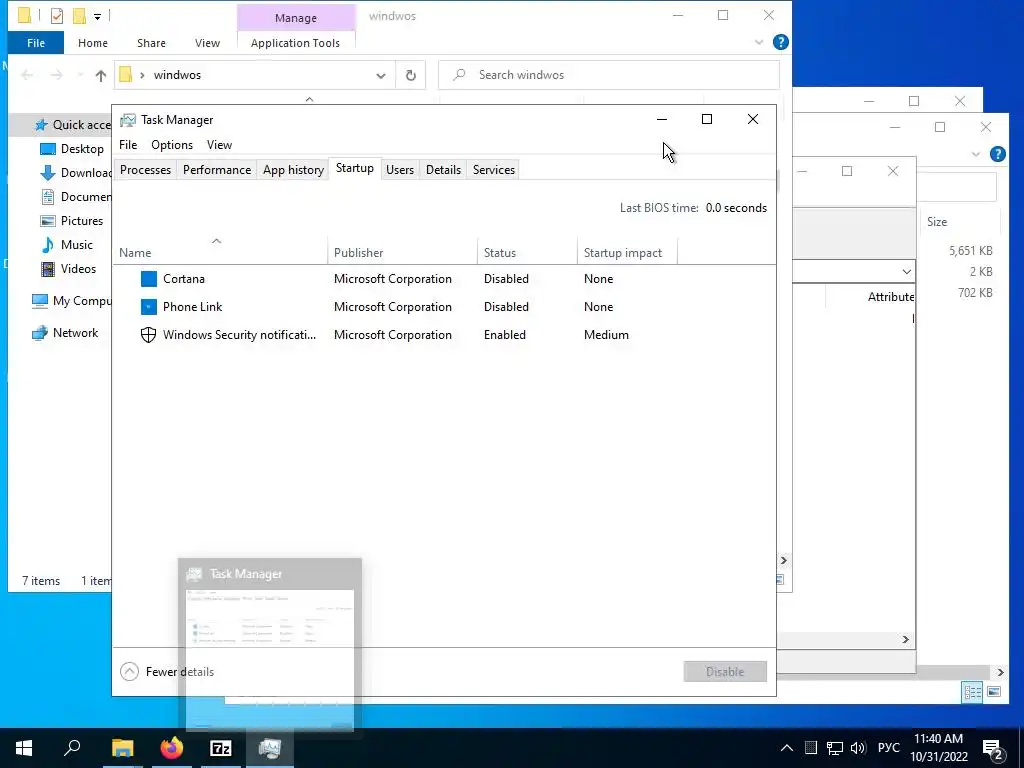Screen dimensions: 1024x768
Task: Switch to the Users tab
Action: click(400, 170)
